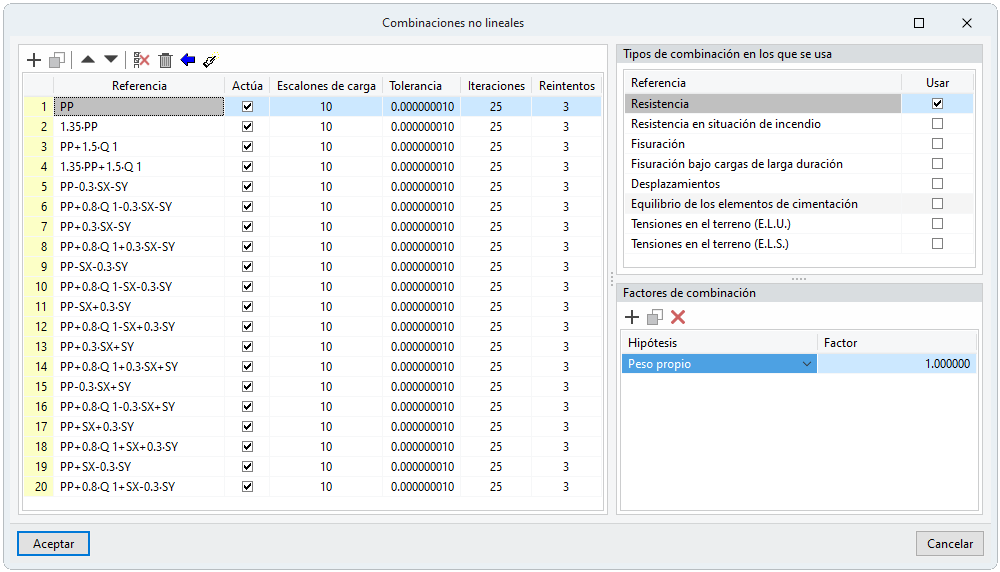This screenshot has width=1000, height=572.
Task: Add a new combination factor
Action: (632, 317)
